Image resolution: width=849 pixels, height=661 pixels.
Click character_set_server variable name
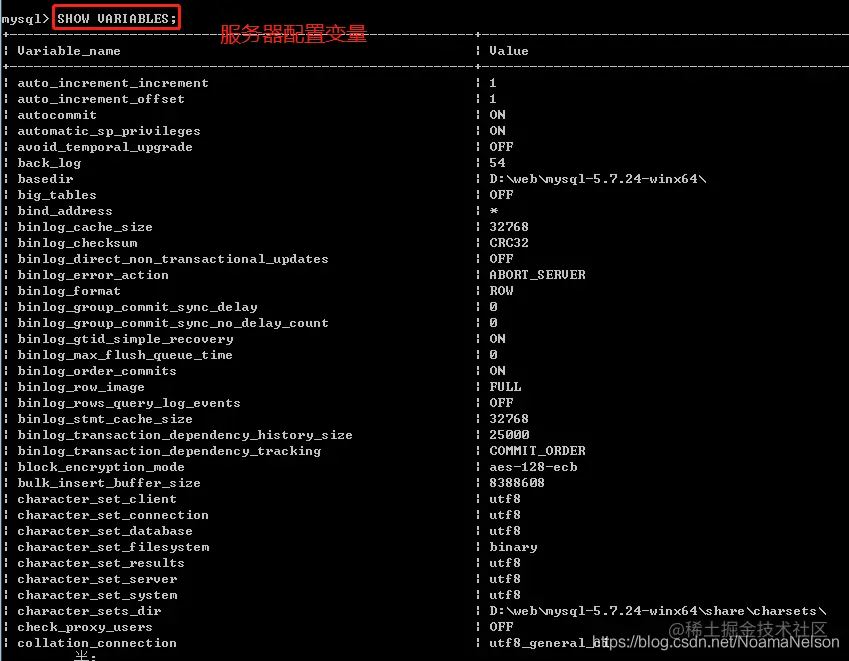pyautogui.click(x=97, y=579)
